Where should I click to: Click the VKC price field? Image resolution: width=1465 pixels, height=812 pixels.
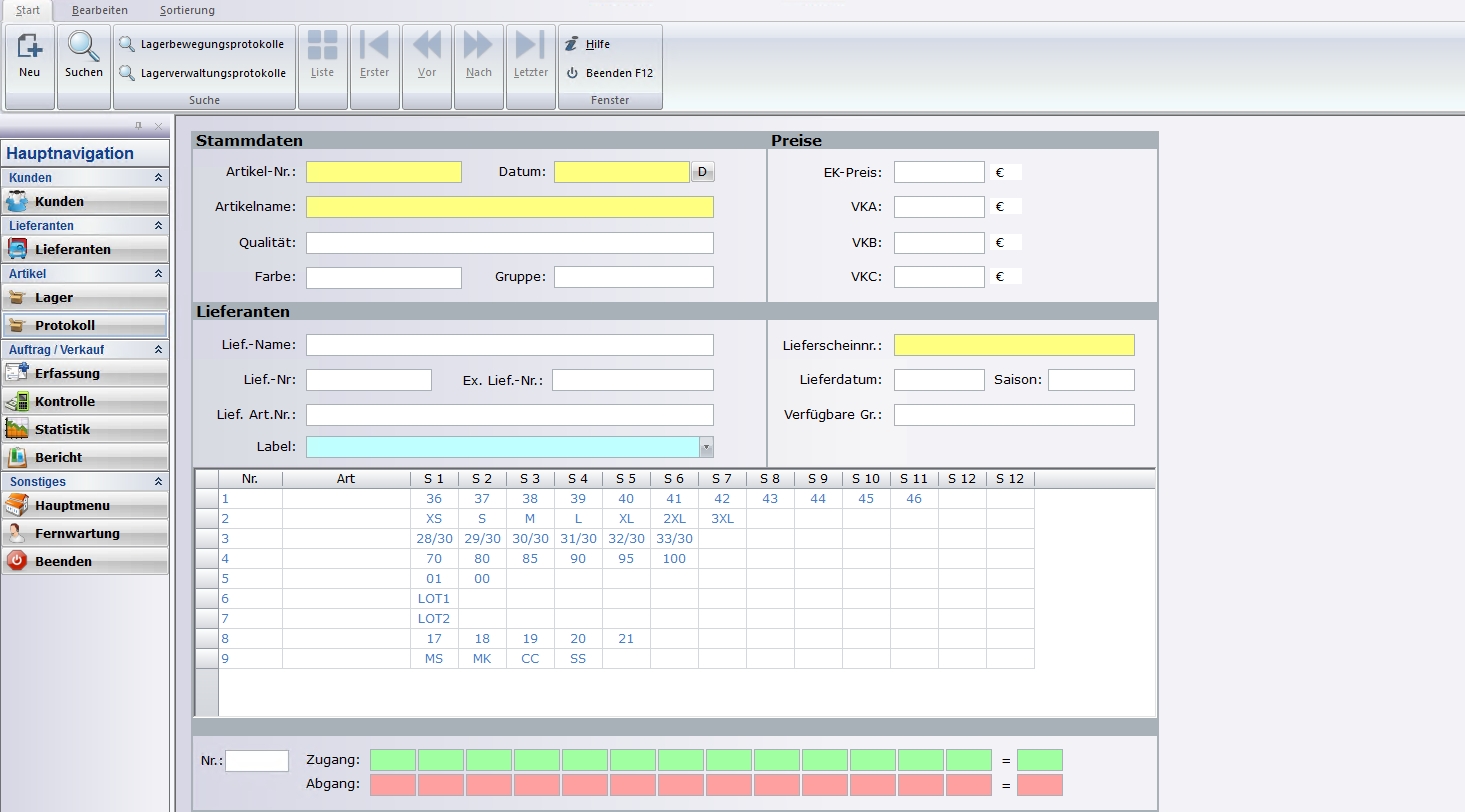tap(939, 277)
